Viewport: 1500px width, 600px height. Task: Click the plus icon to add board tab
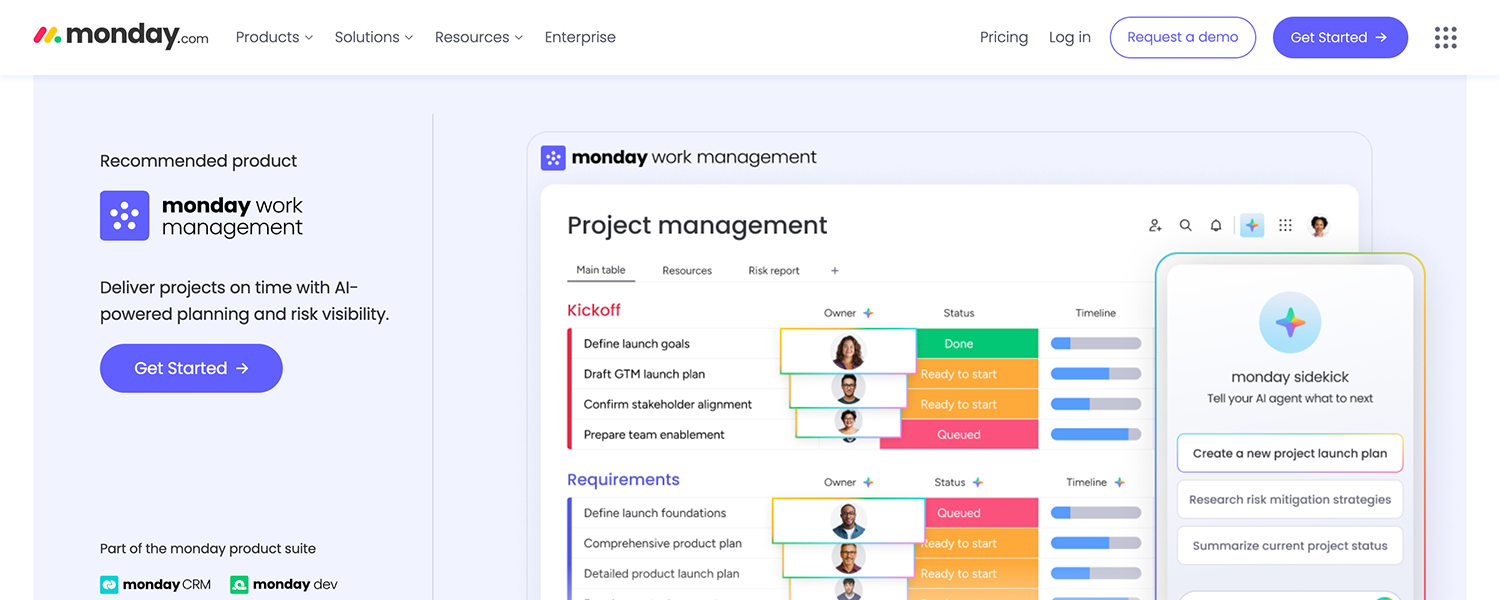coord(835,271)
